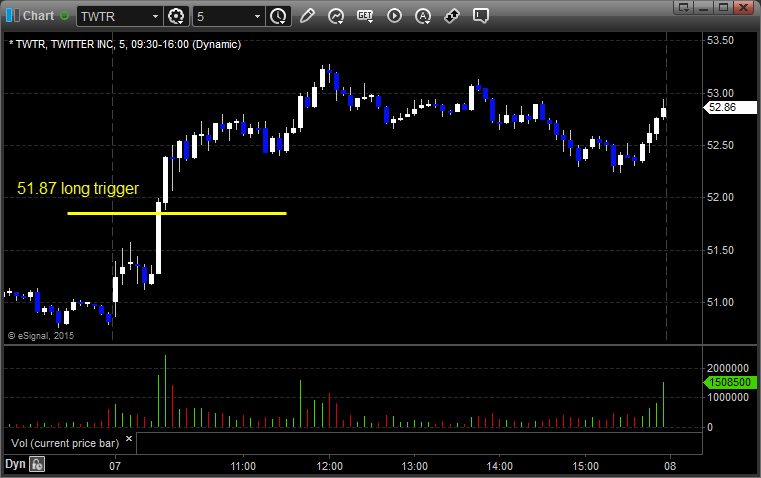This screenshot has height=478, width=761.
Task: Open the time template clock menu
Action: coord(279,16)
